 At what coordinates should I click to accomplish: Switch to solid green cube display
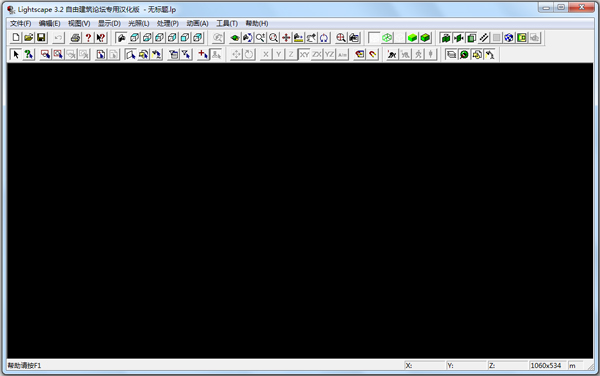coord(412,37)
